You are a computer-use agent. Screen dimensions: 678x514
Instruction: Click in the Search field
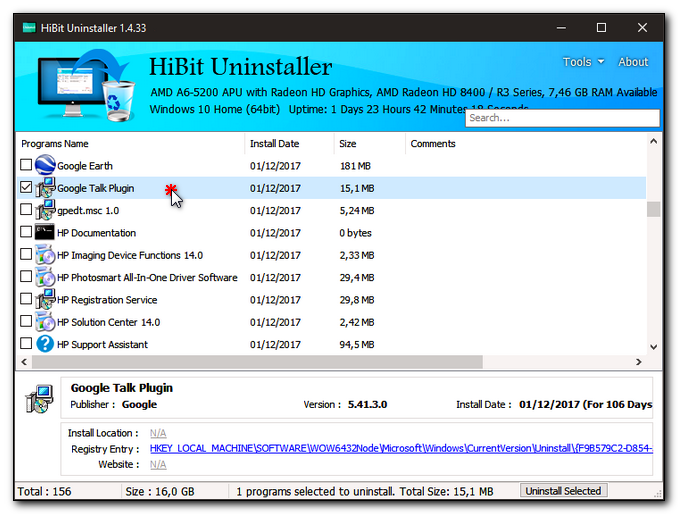click(563, 118)
